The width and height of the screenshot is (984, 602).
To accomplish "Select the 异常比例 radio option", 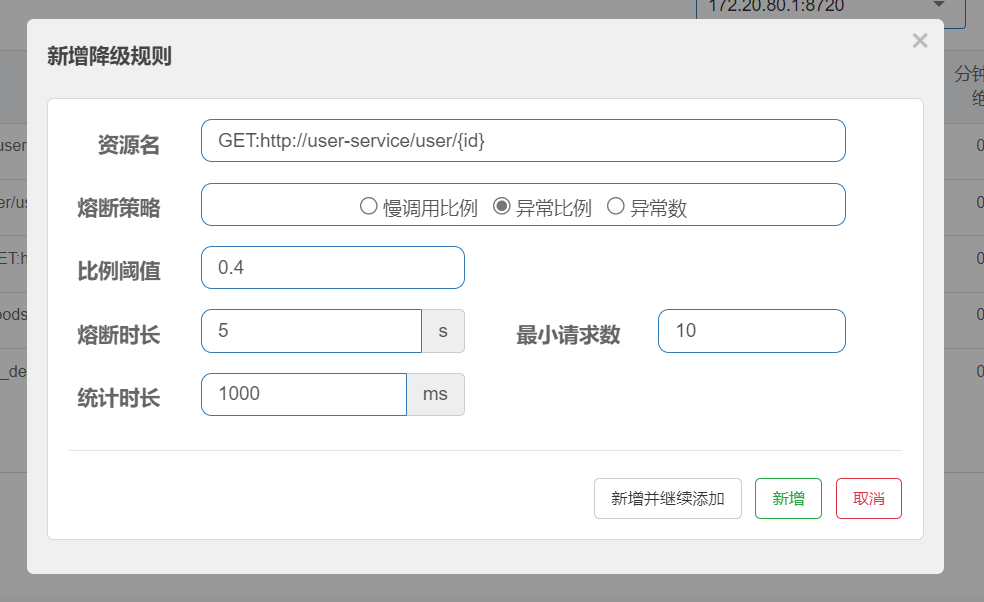I will coord(502,207).
